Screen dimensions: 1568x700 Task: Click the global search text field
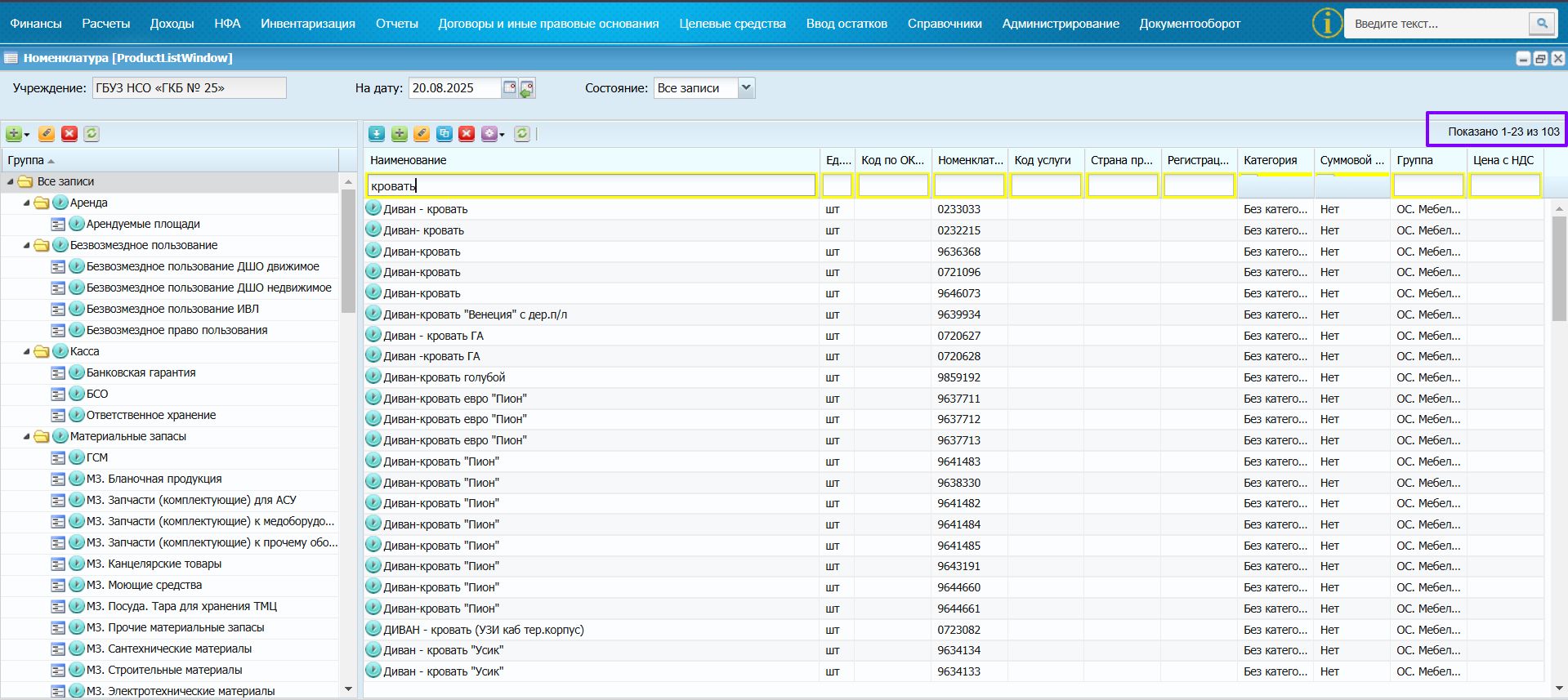(x=1438, y=24)
